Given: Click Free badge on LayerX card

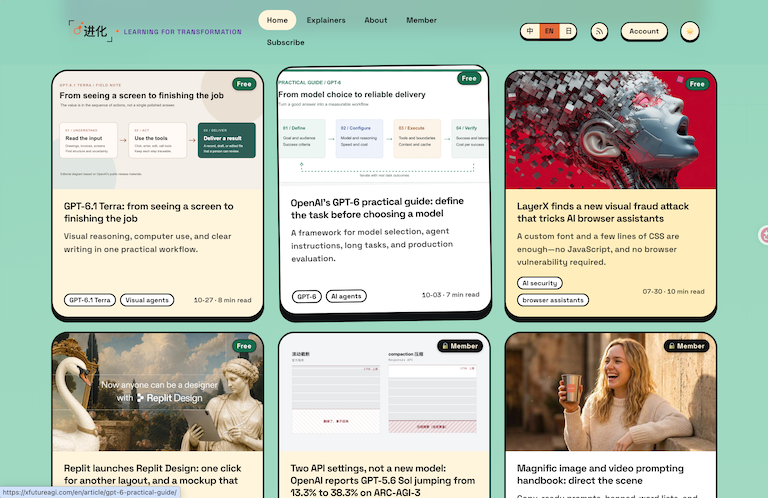Looking at the screenshot, I should (697, 84).
